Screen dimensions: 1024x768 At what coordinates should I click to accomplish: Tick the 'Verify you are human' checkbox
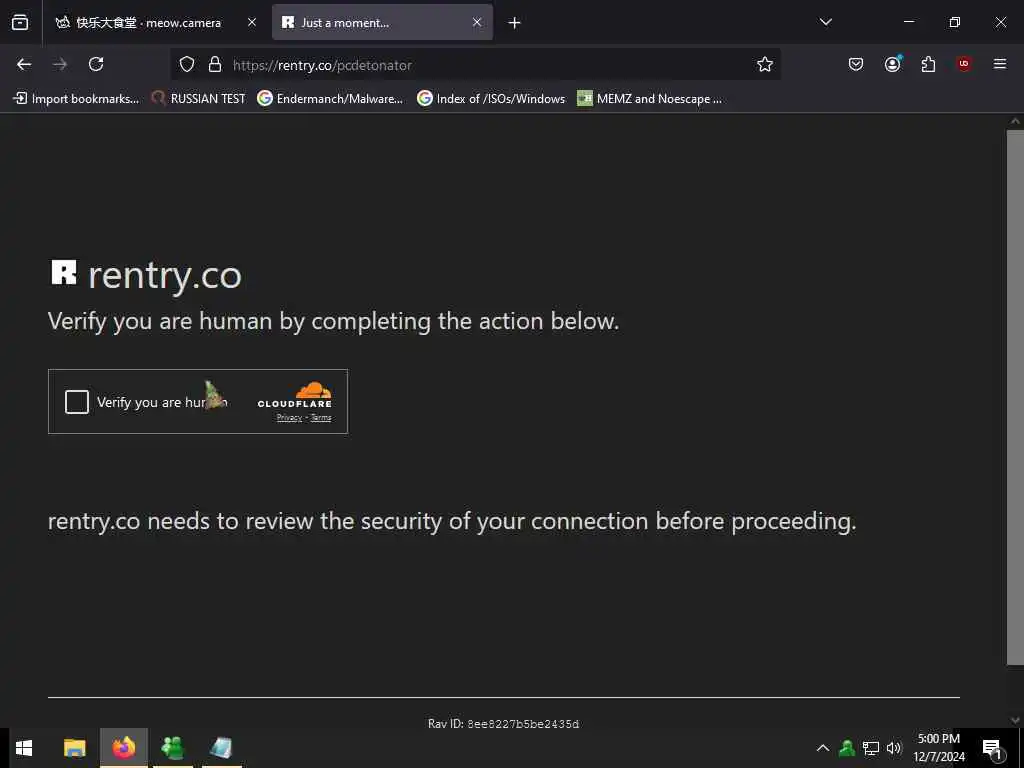pos(77,402)
